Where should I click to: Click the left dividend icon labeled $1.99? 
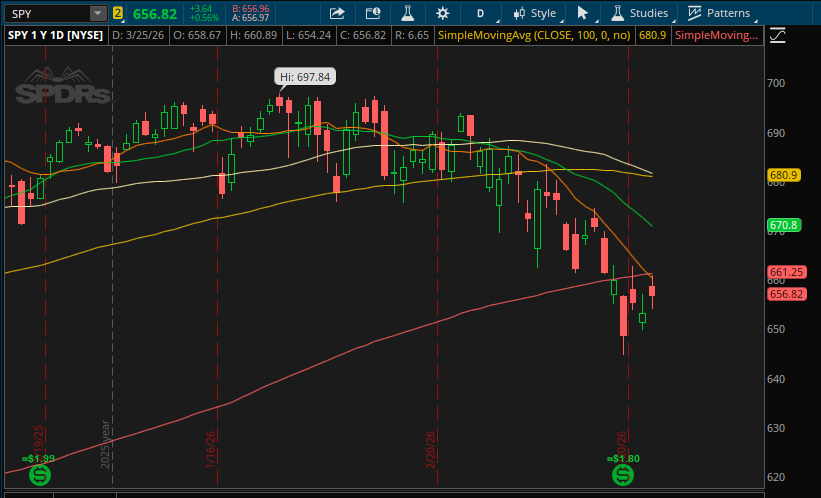pyautogui.click(x=39, y=474)
